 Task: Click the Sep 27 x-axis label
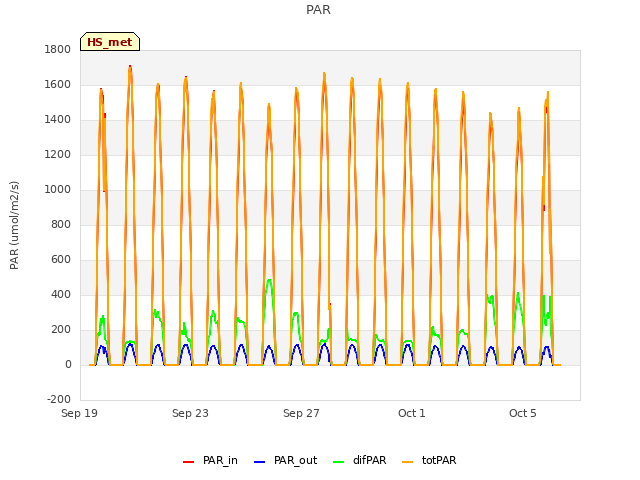pos(301,413)
